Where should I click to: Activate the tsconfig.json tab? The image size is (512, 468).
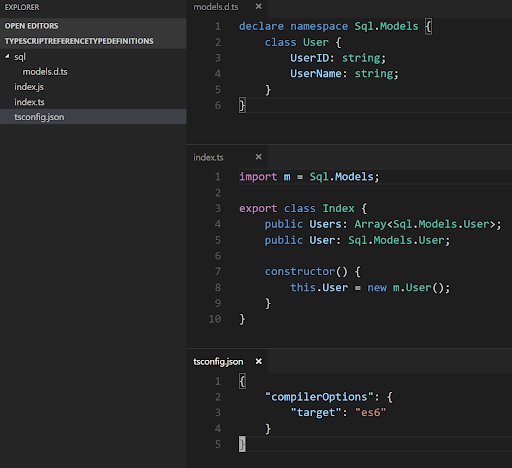[x=218, y=362]
